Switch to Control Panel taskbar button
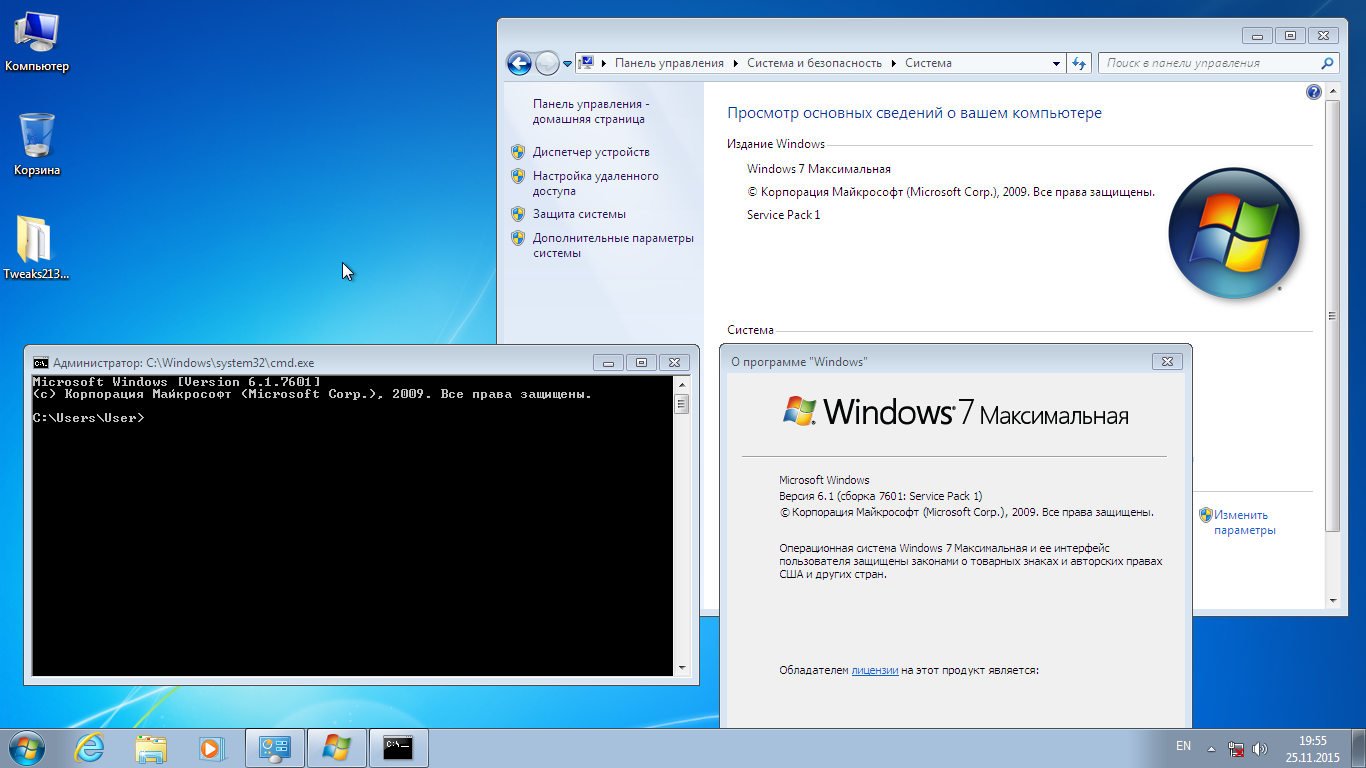Viewport: 1366px width, 768px height. click(274, 748)
